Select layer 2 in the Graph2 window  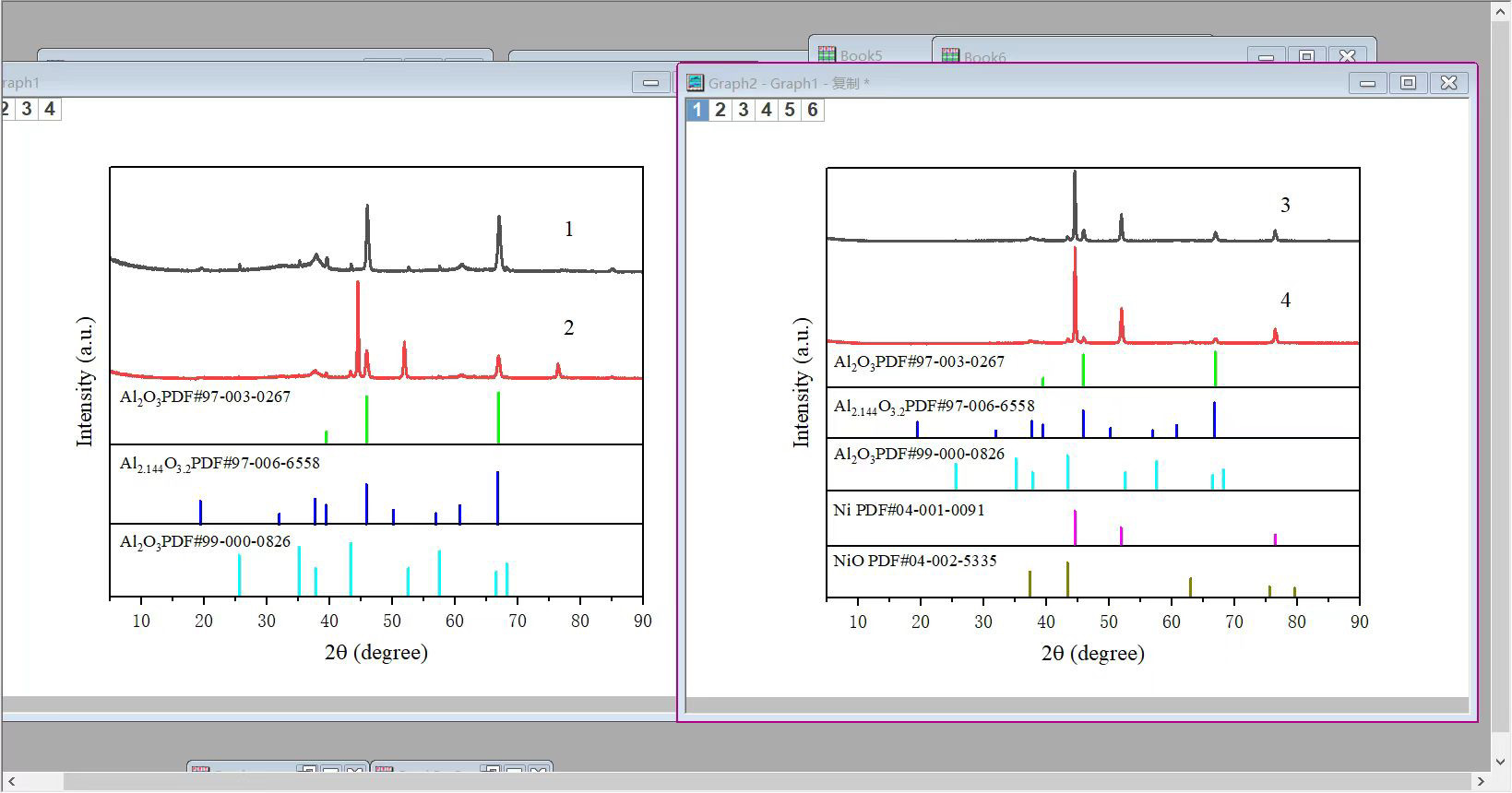click(x=720, y=110)
